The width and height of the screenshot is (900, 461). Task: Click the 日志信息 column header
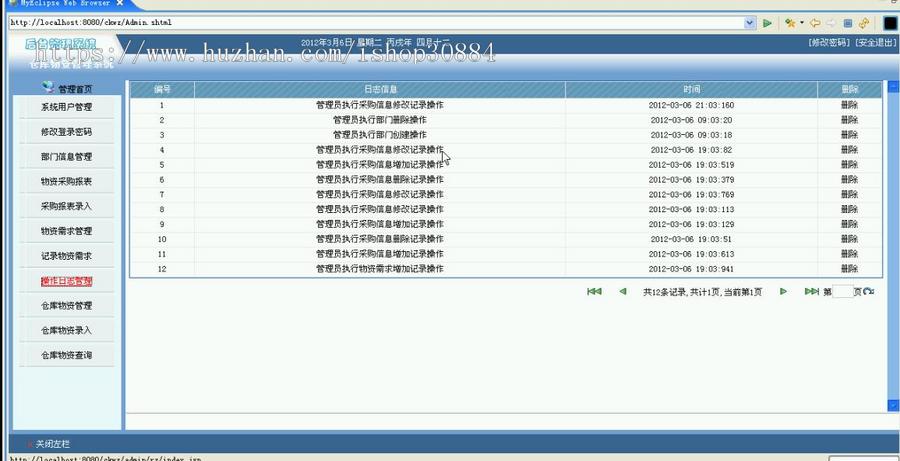pyautogui.click(x=380, y=90)
